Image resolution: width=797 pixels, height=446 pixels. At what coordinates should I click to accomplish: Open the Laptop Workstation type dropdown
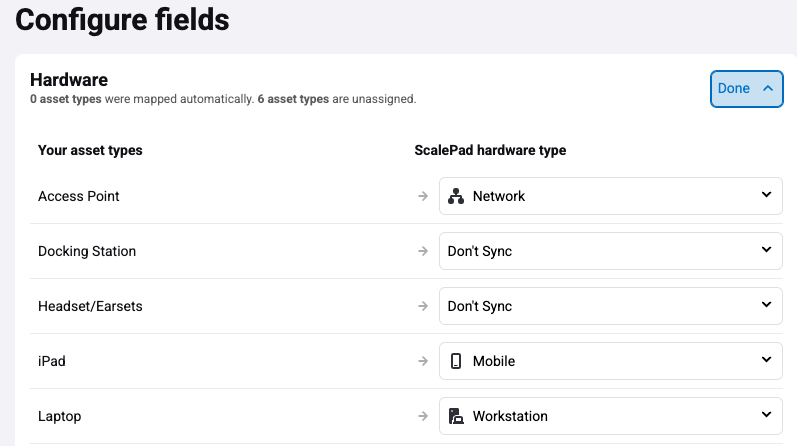coord(610,416)
